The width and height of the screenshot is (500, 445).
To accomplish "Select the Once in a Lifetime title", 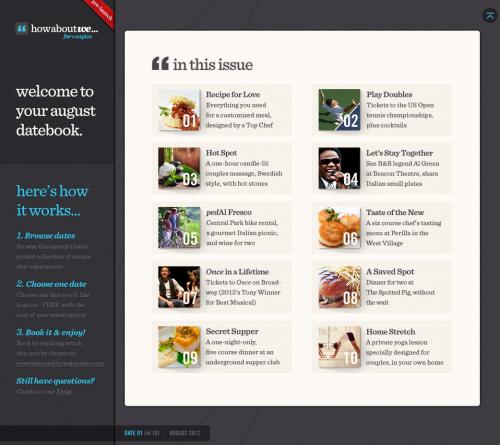I will point(237,272).
